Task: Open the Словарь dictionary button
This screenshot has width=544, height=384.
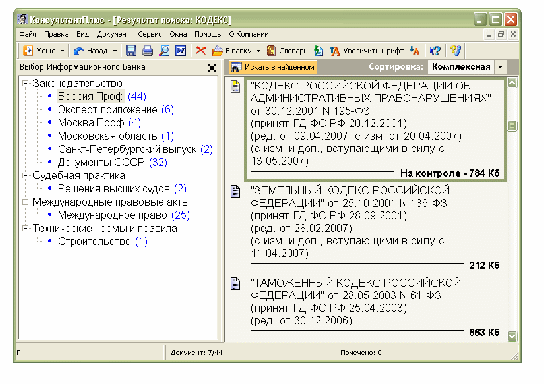Action: [287, 51]
